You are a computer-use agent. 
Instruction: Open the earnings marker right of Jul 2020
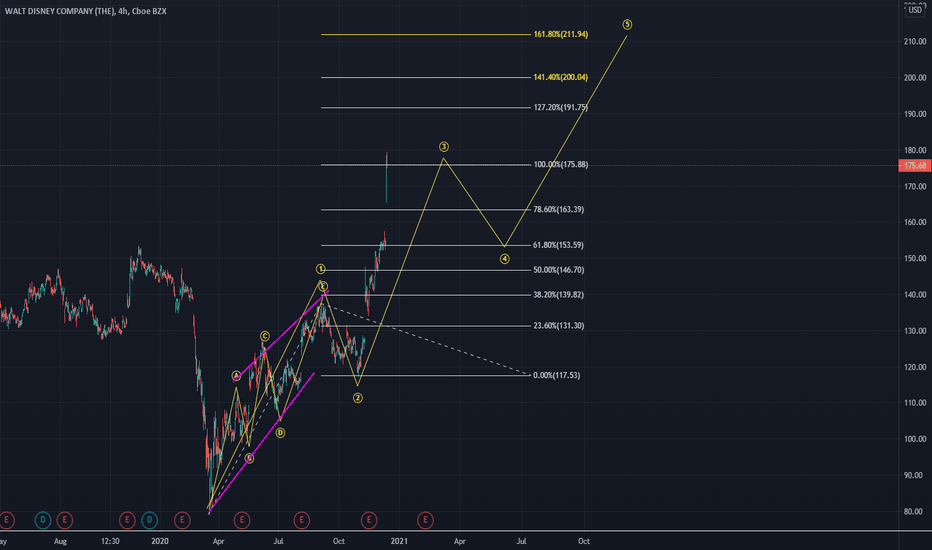click(301, 521)
